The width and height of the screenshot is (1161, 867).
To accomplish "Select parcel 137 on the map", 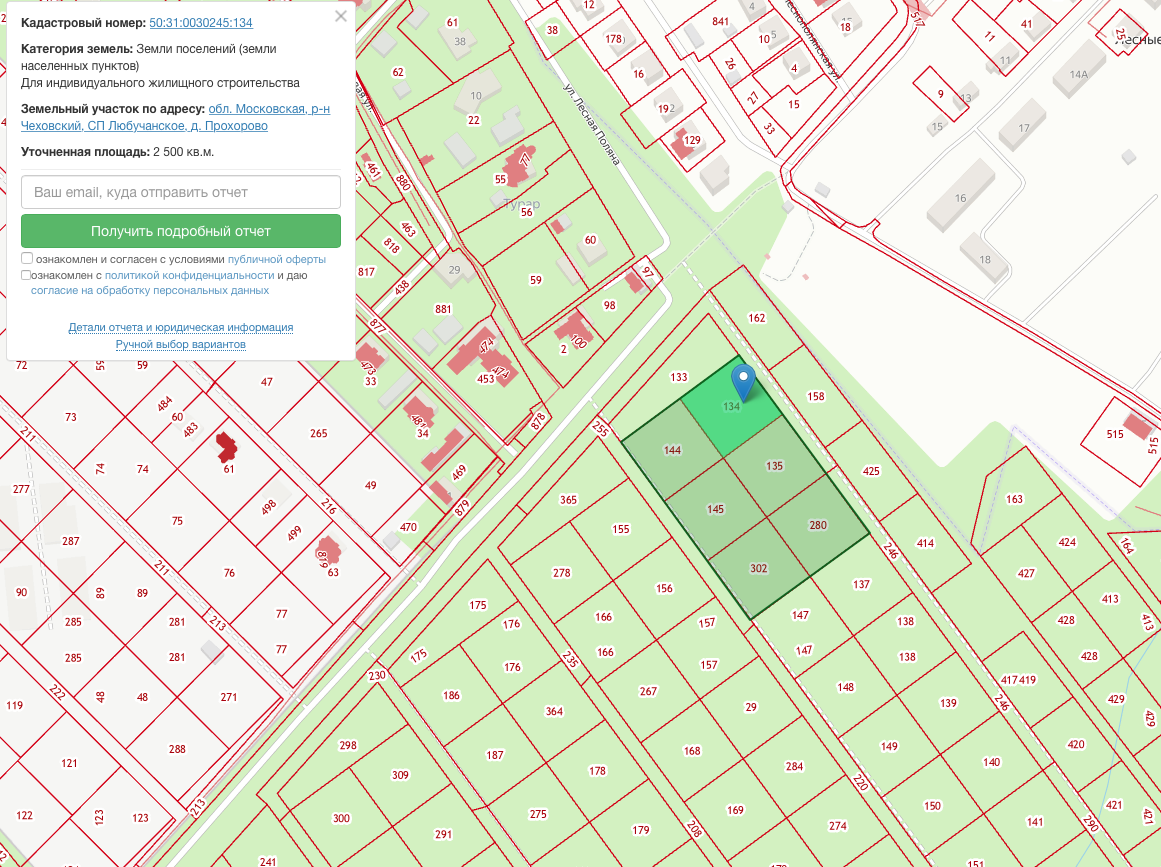I will tap(861, 584).
